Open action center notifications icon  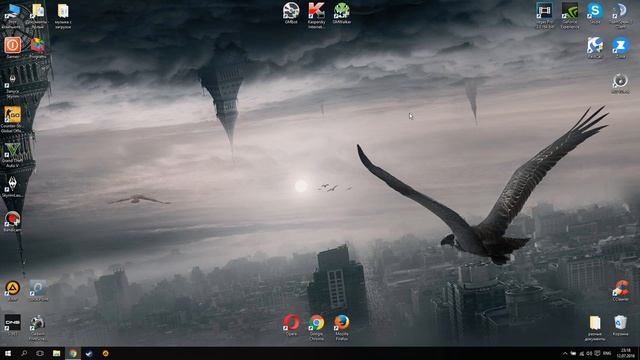click(x=597, y=353)
